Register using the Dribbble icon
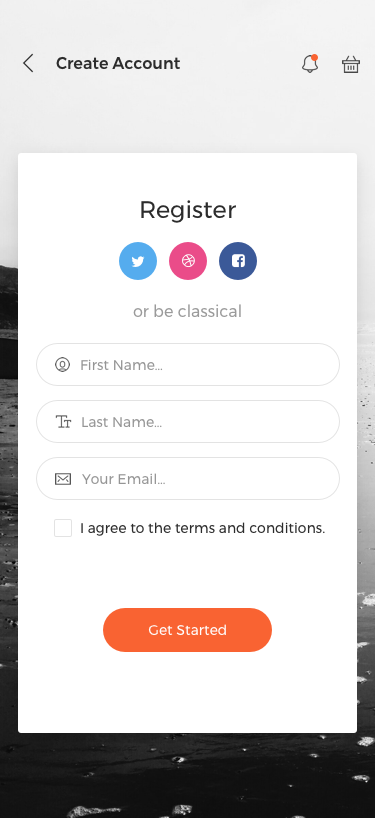Viewport: 375px width, 818px height. pos(188,261)
